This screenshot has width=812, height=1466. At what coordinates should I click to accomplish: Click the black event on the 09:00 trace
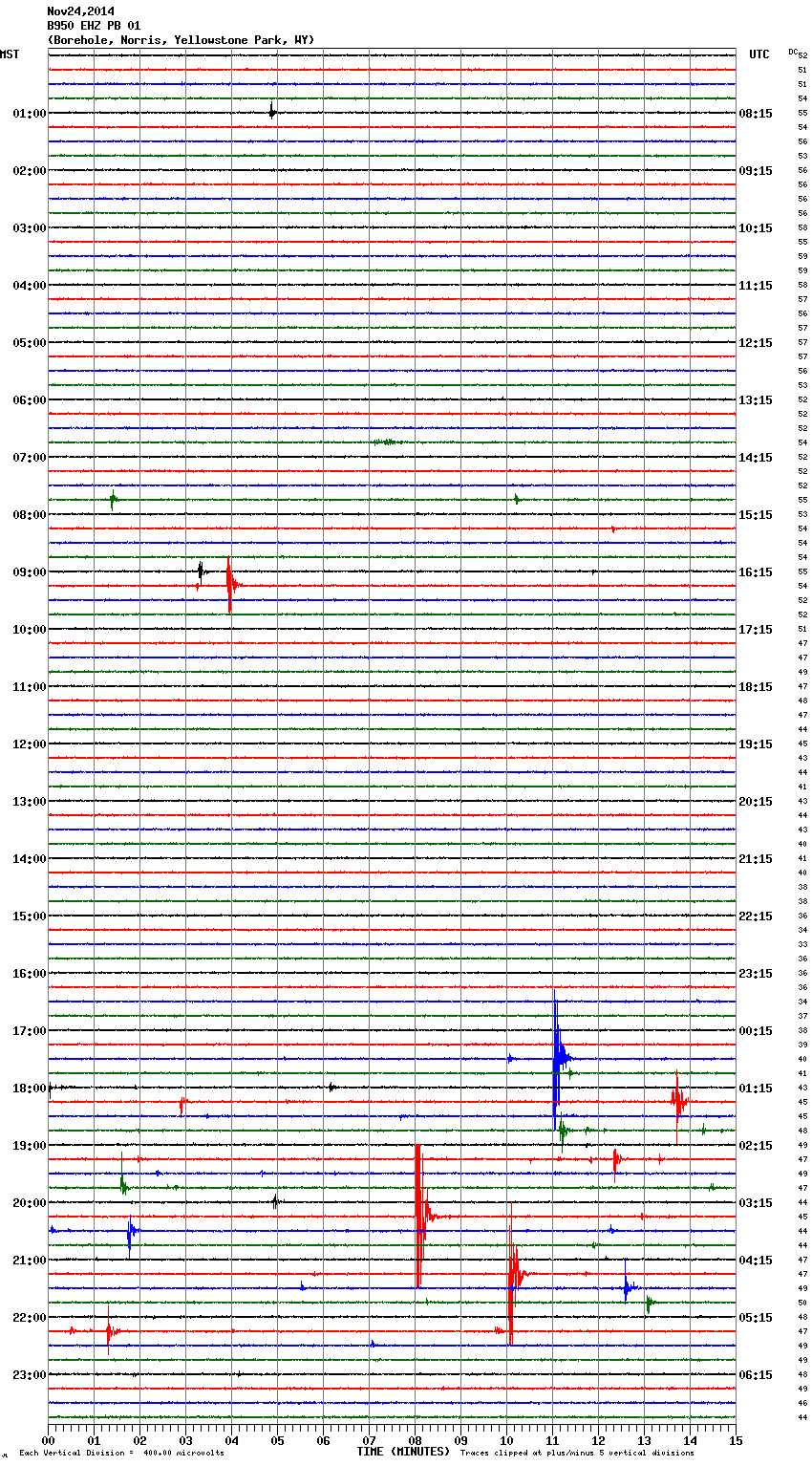(201, 571)
